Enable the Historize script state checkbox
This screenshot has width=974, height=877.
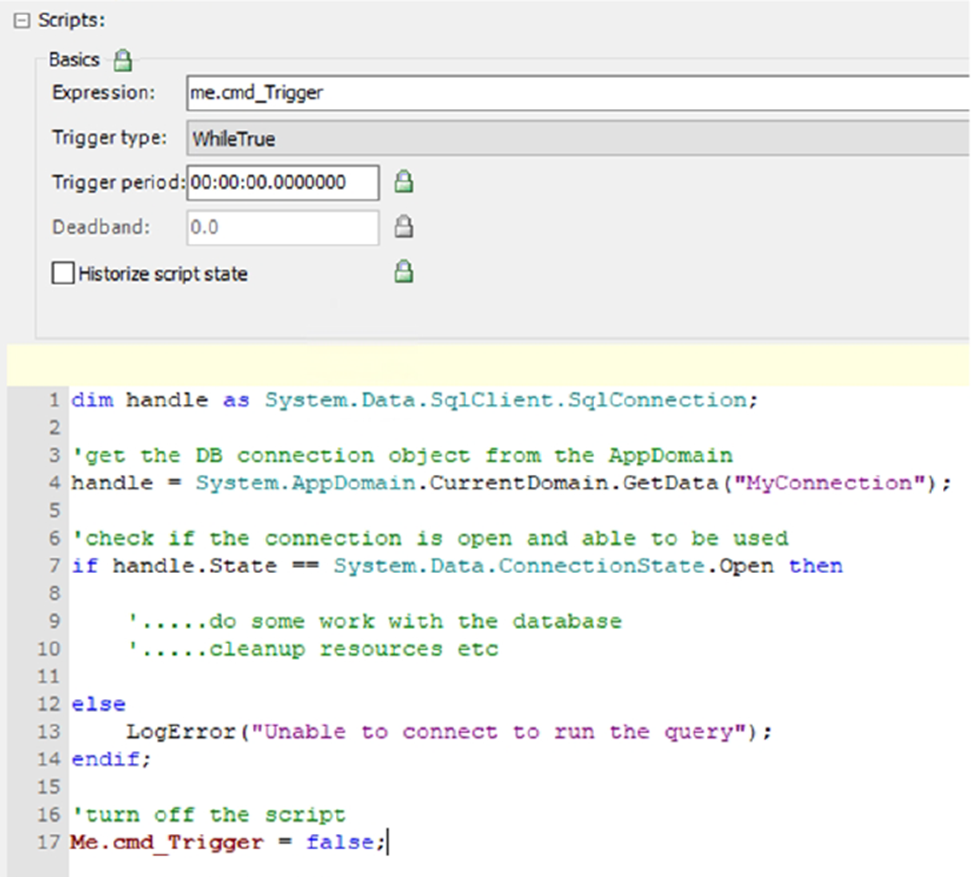(63, 273)
